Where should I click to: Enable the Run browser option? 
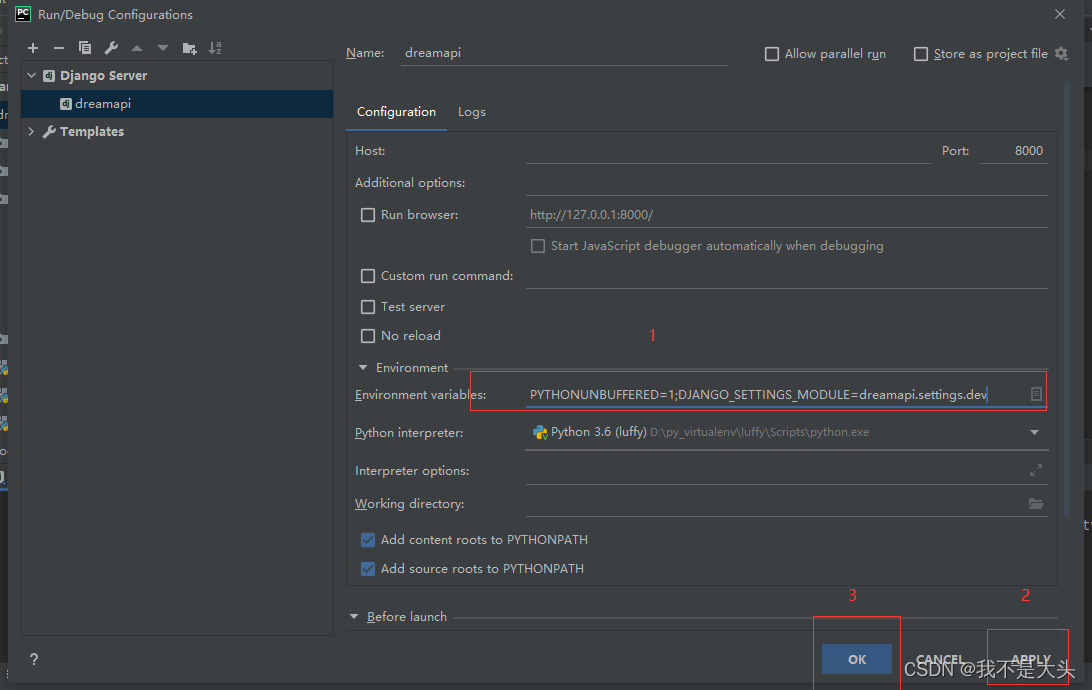point(368,214)
